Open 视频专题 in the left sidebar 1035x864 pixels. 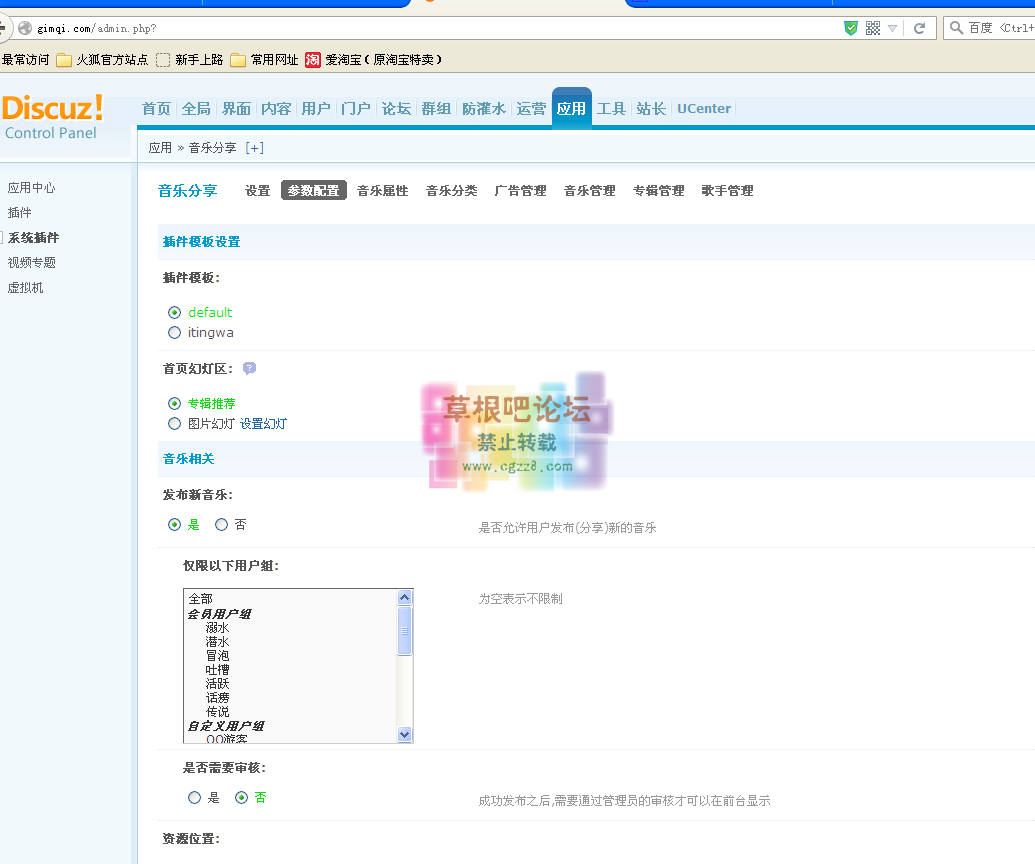click(x=32, y=263)
